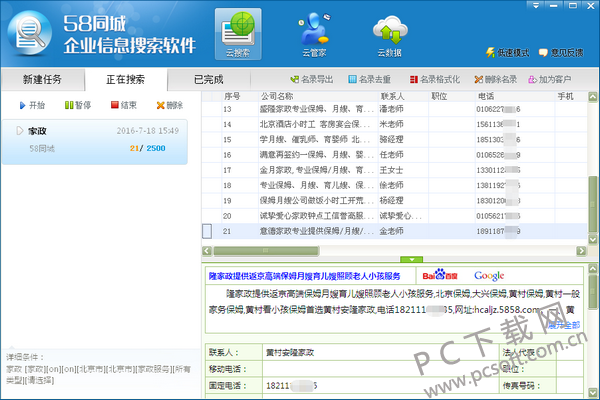Screen dimensions: 600x400
Task: Click 名录导出 to export the list
Action: (311, 79)
